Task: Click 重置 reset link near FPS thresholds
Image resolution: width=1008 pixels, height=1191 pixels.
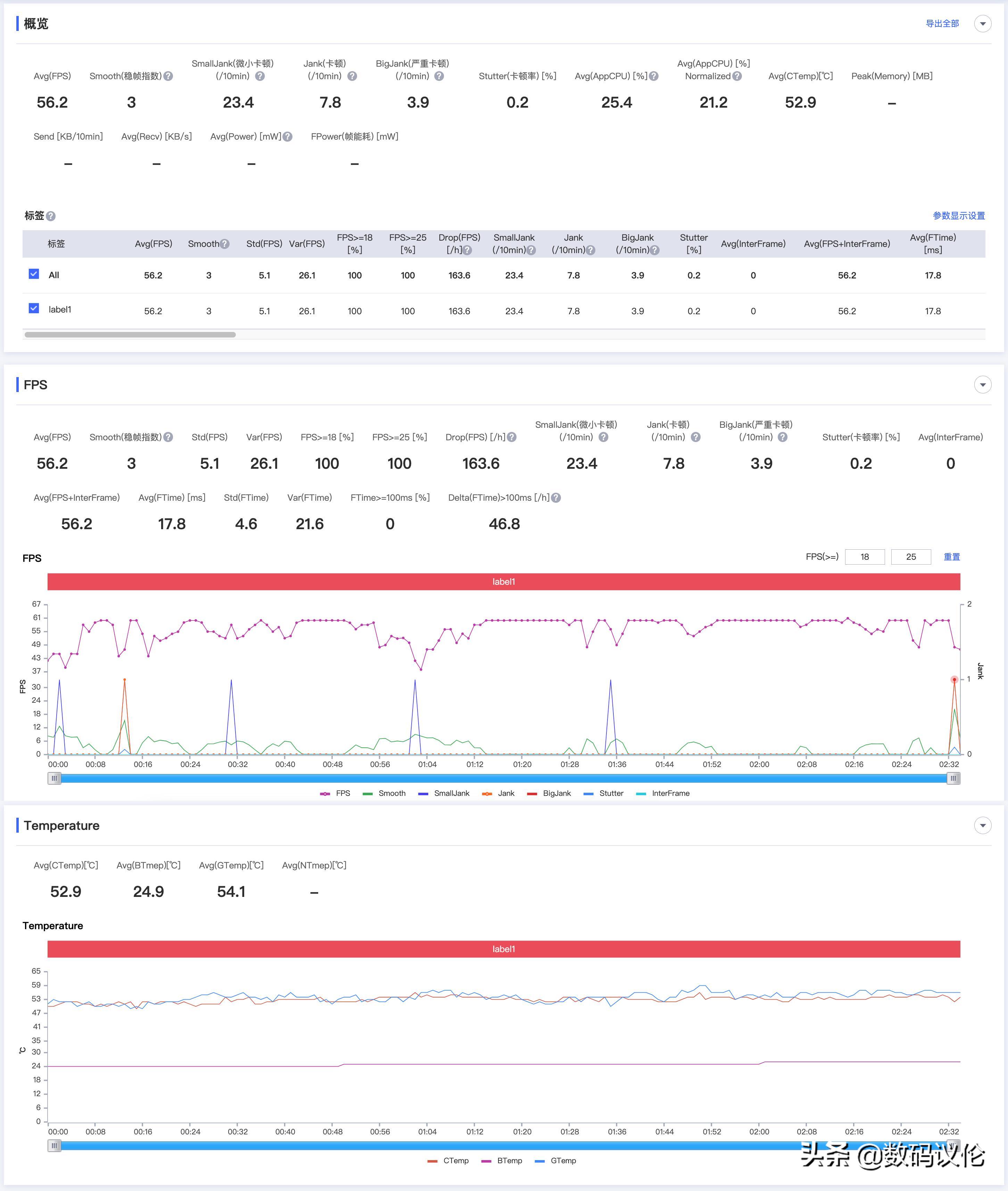Action: [x=951, y=556]
